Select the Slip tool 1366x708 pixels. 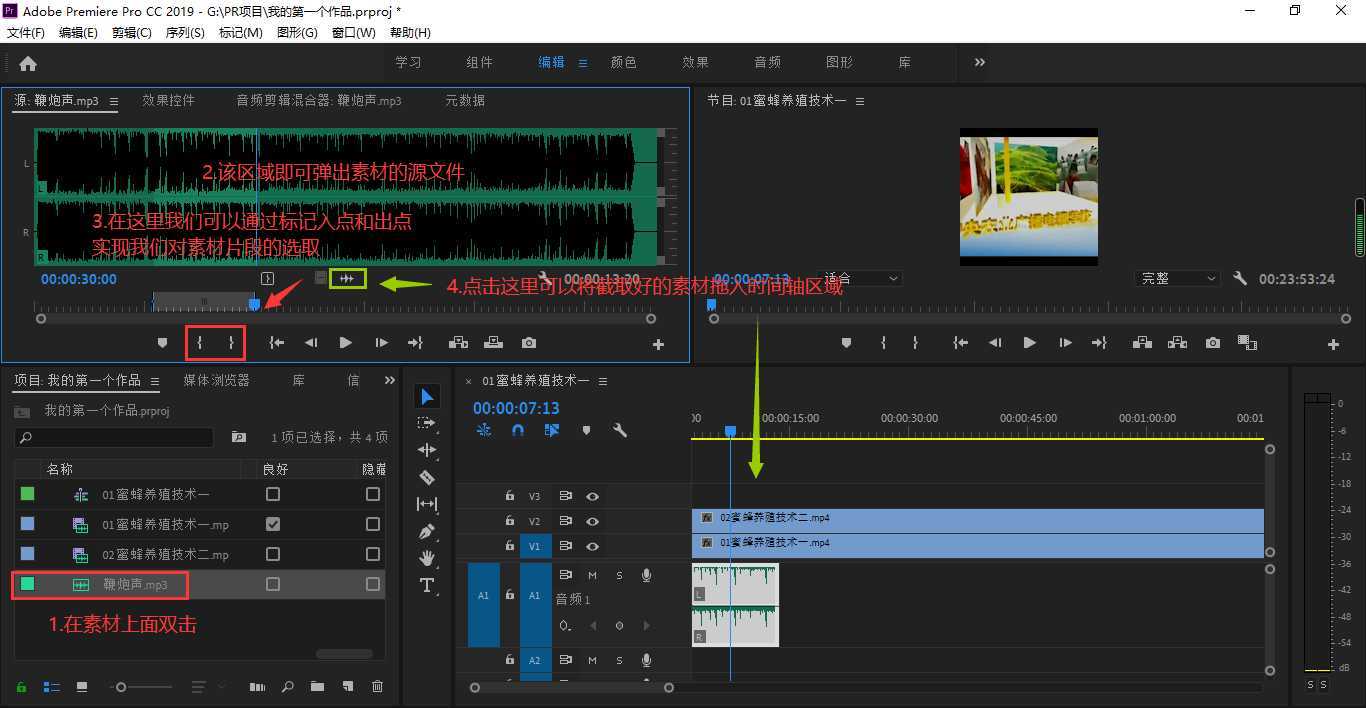point(427,504)
